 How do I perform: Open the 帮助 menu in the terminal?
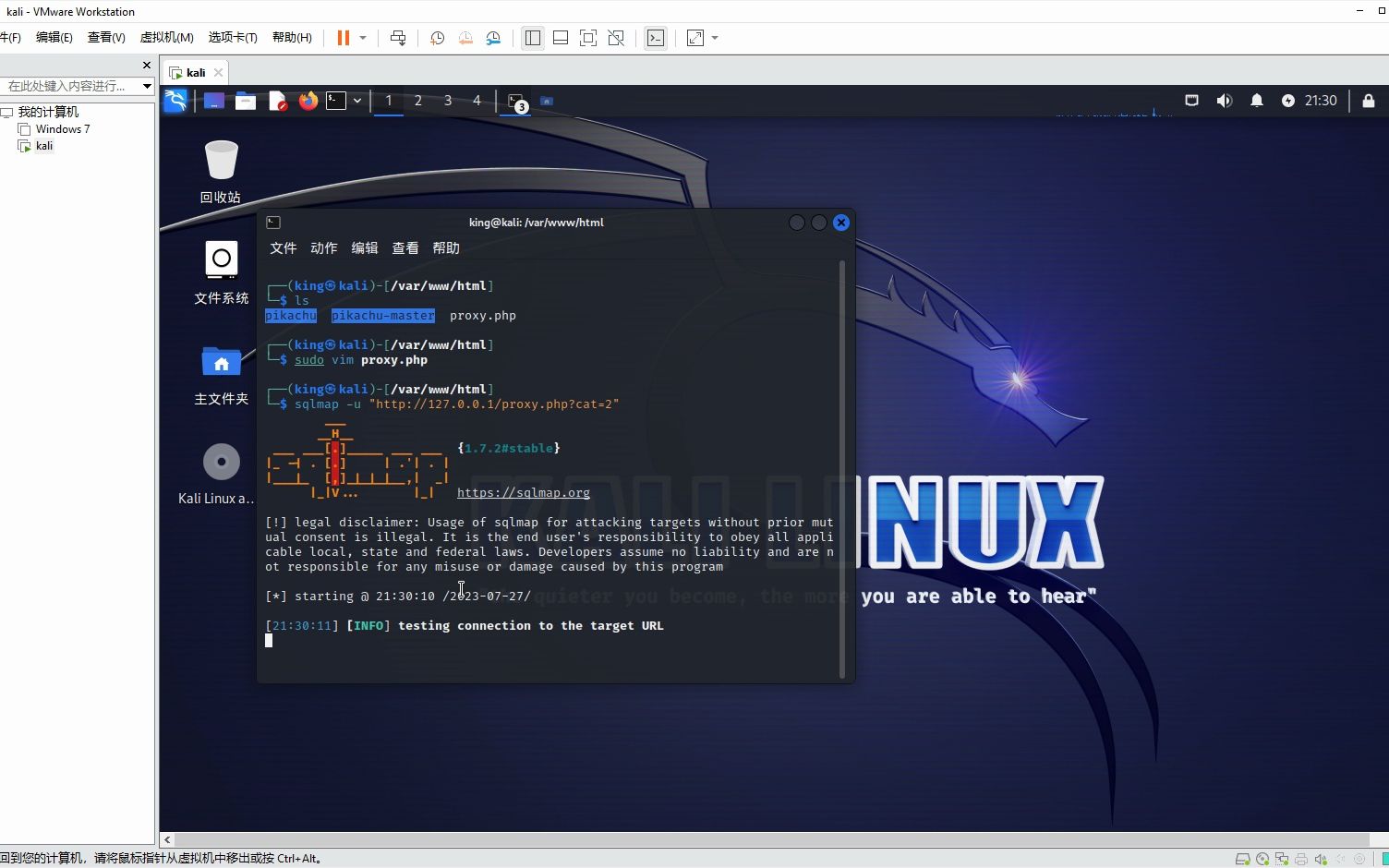[x=446, y=248]
